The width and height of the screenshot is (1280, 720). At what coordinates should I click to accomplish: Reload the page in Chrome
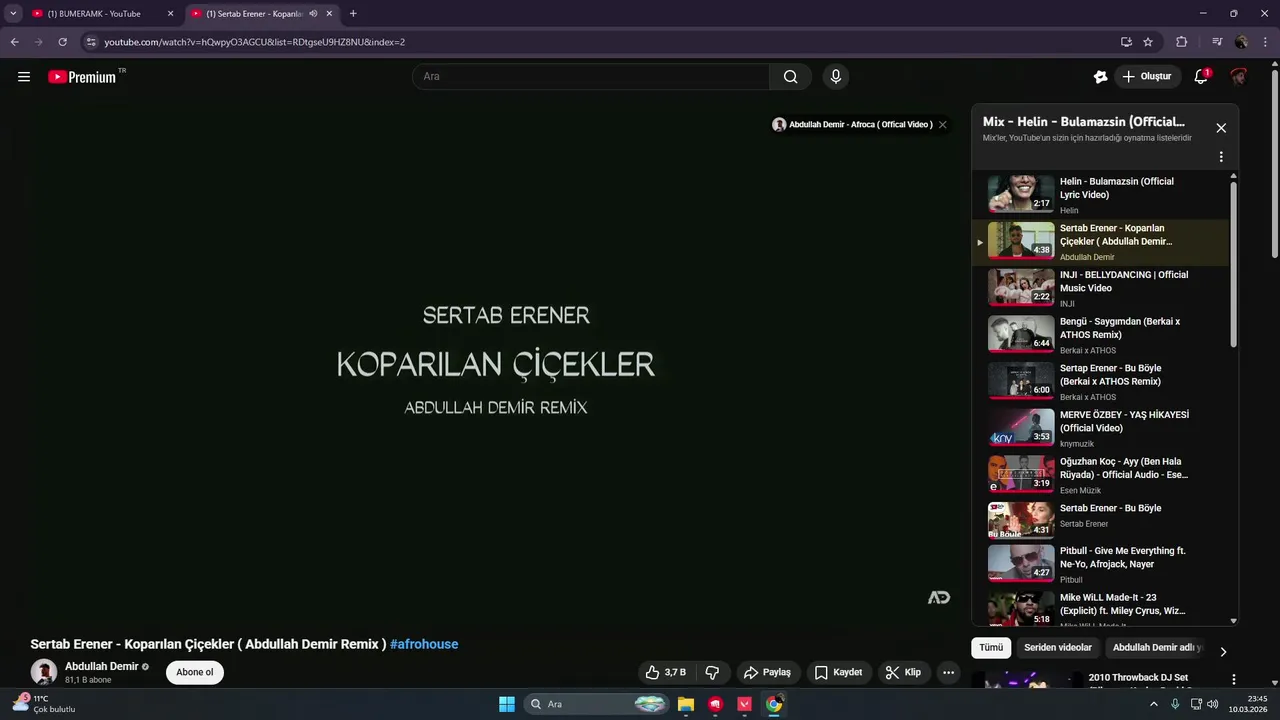click(x=62, y=42)
